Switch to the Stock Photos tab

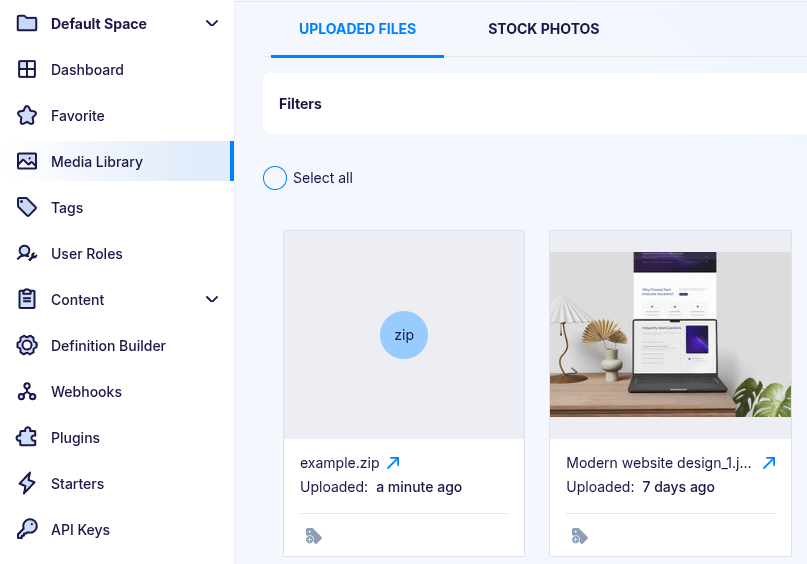click(543, 29)
